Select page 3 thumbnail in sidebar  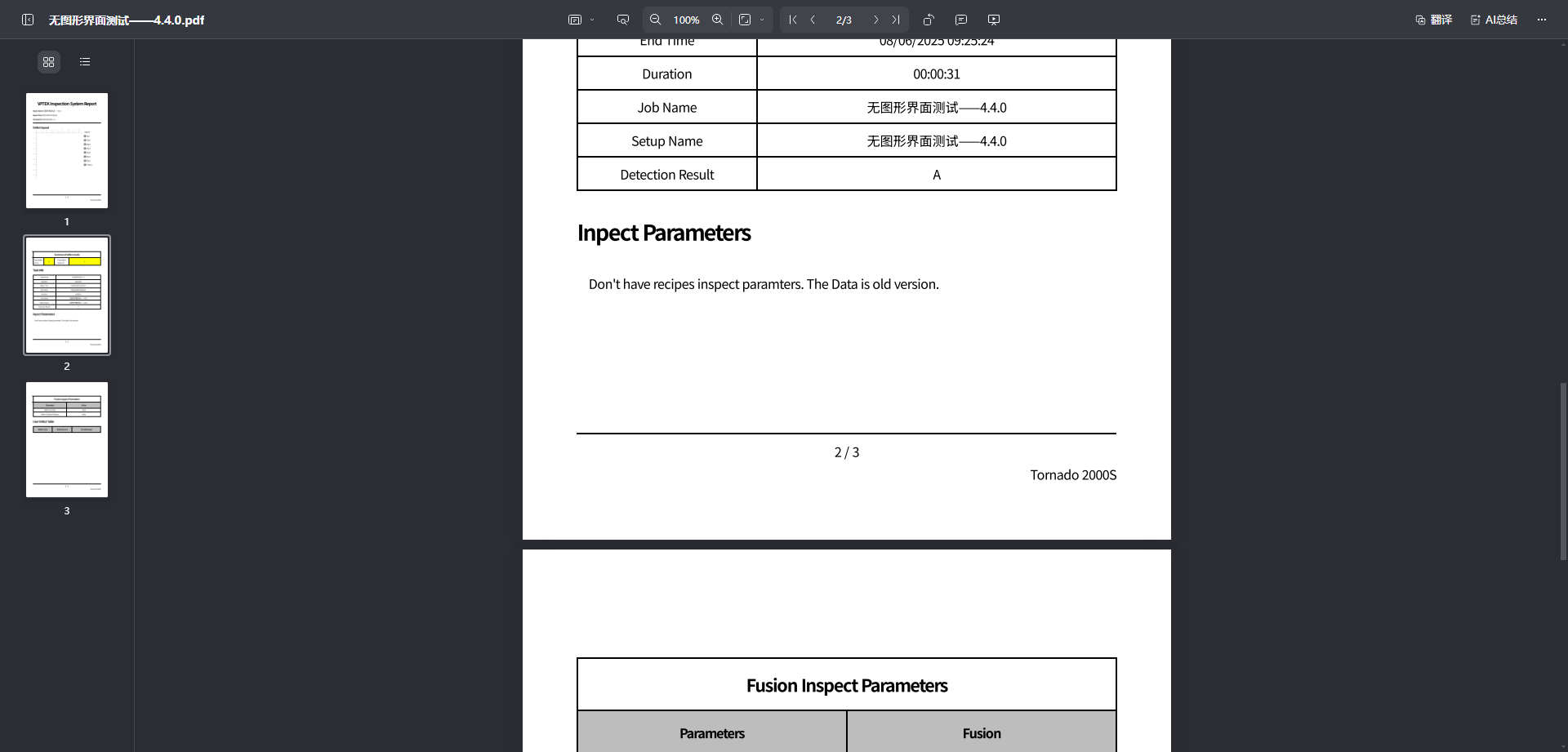(x=67, y=440)
